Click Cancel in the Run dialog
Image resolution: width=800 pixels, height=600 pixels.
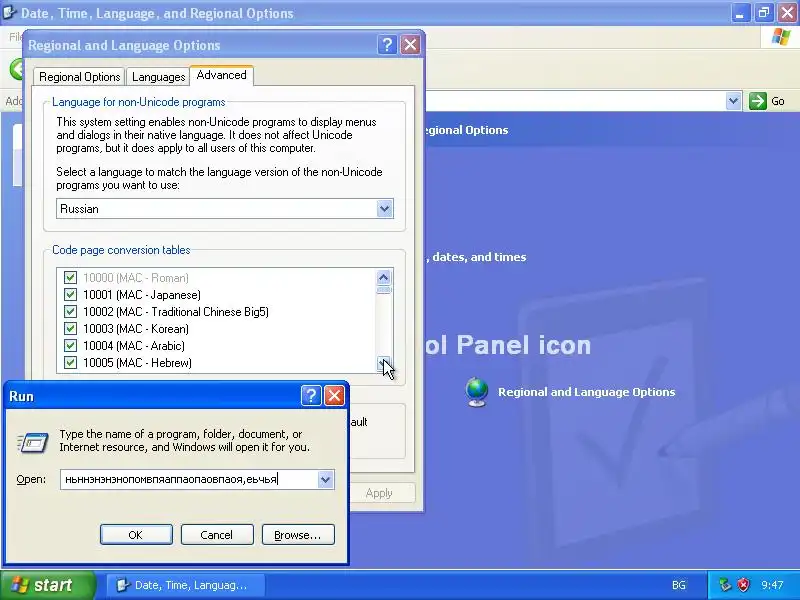[217, 535]
